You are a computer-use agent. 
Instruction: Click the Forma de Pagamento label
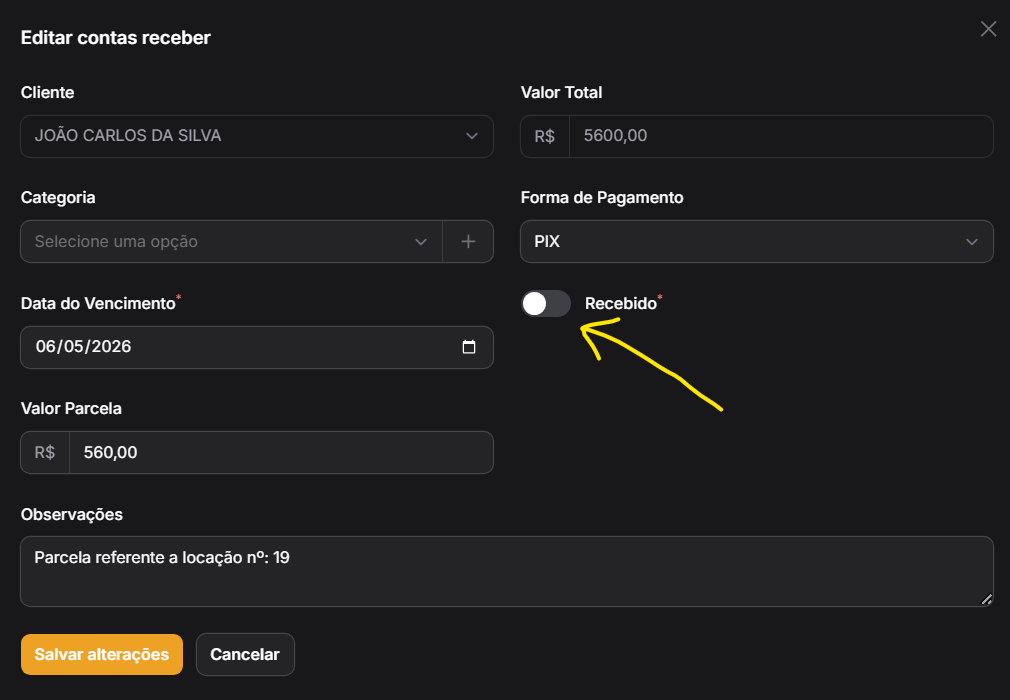tap(602, 198)
